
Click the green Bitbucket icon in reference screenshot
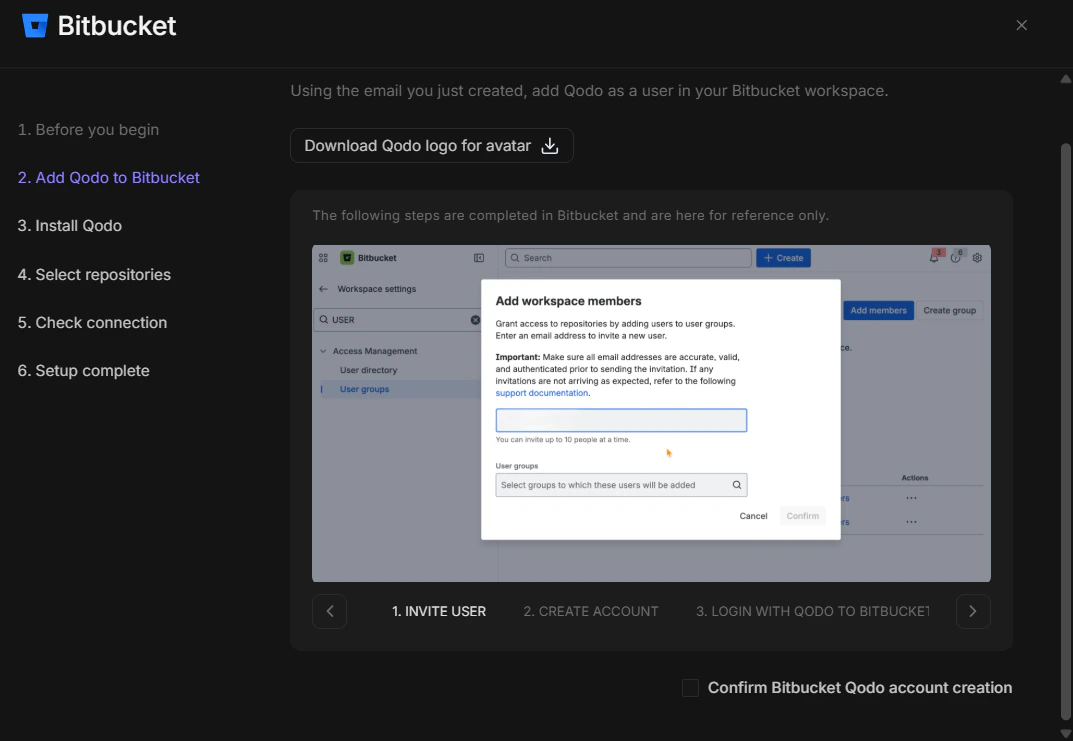tap(347, 258)
